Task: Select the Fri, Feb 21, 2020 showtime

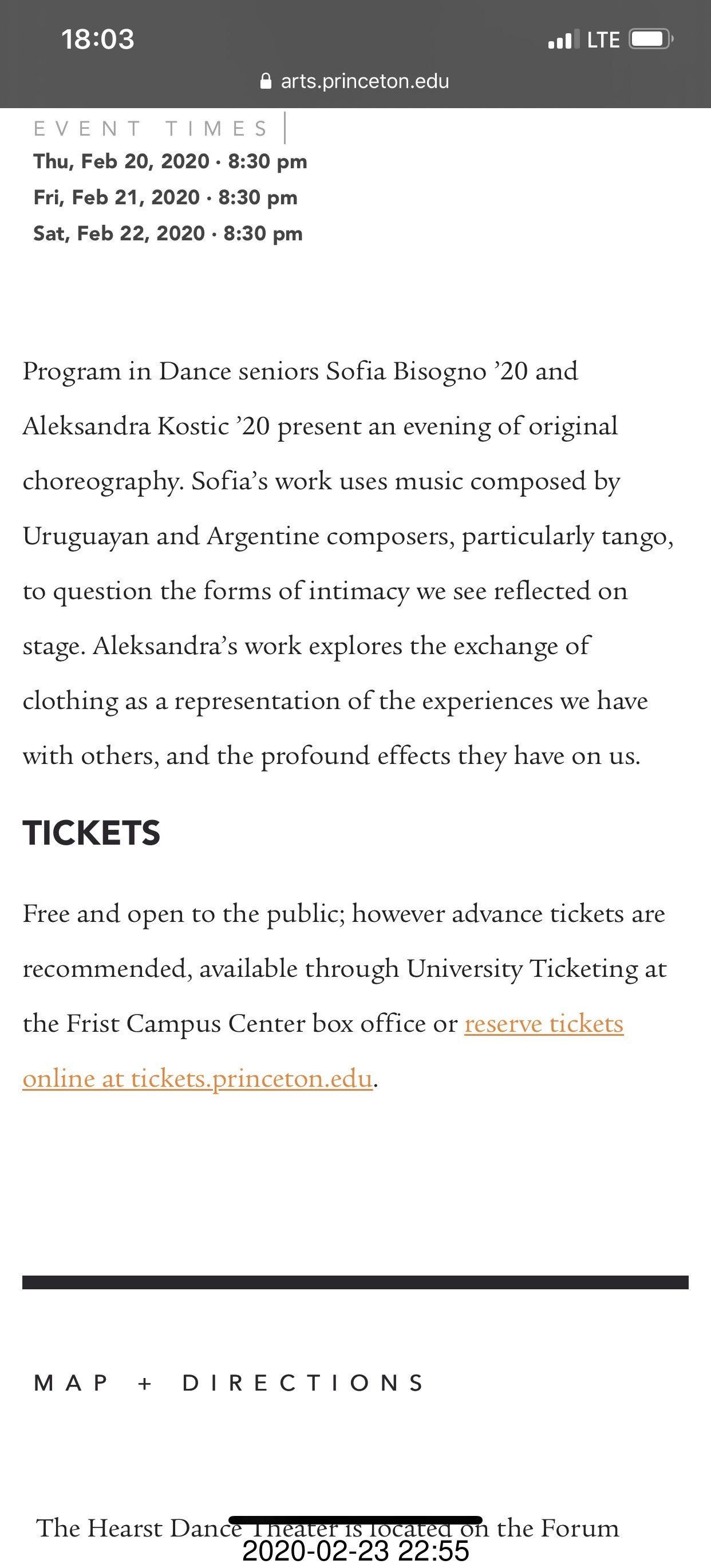Action: pyautogui.click(x=165, y=197)
